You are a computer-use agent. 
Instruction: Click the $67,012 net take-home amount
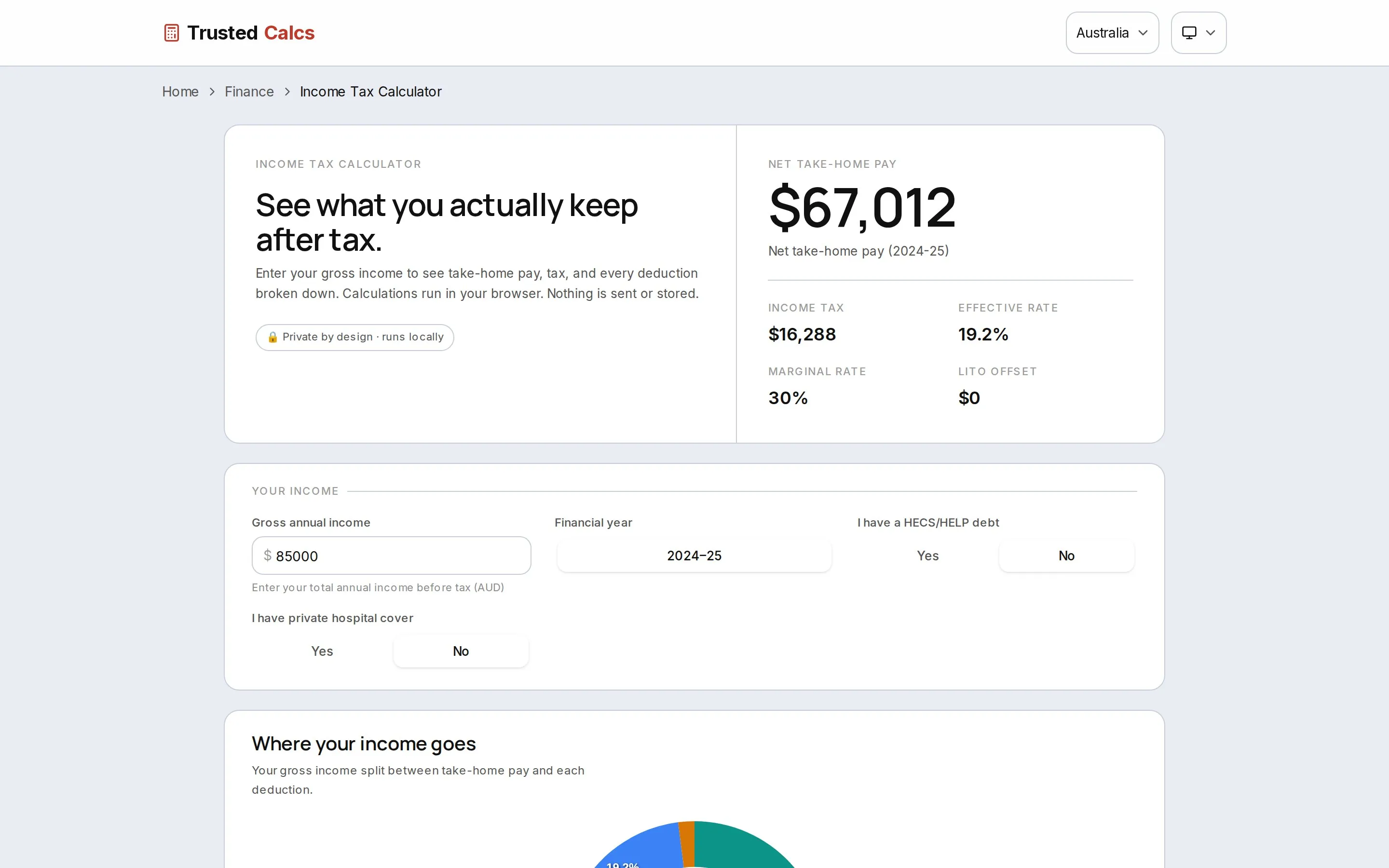pos(861,207)
